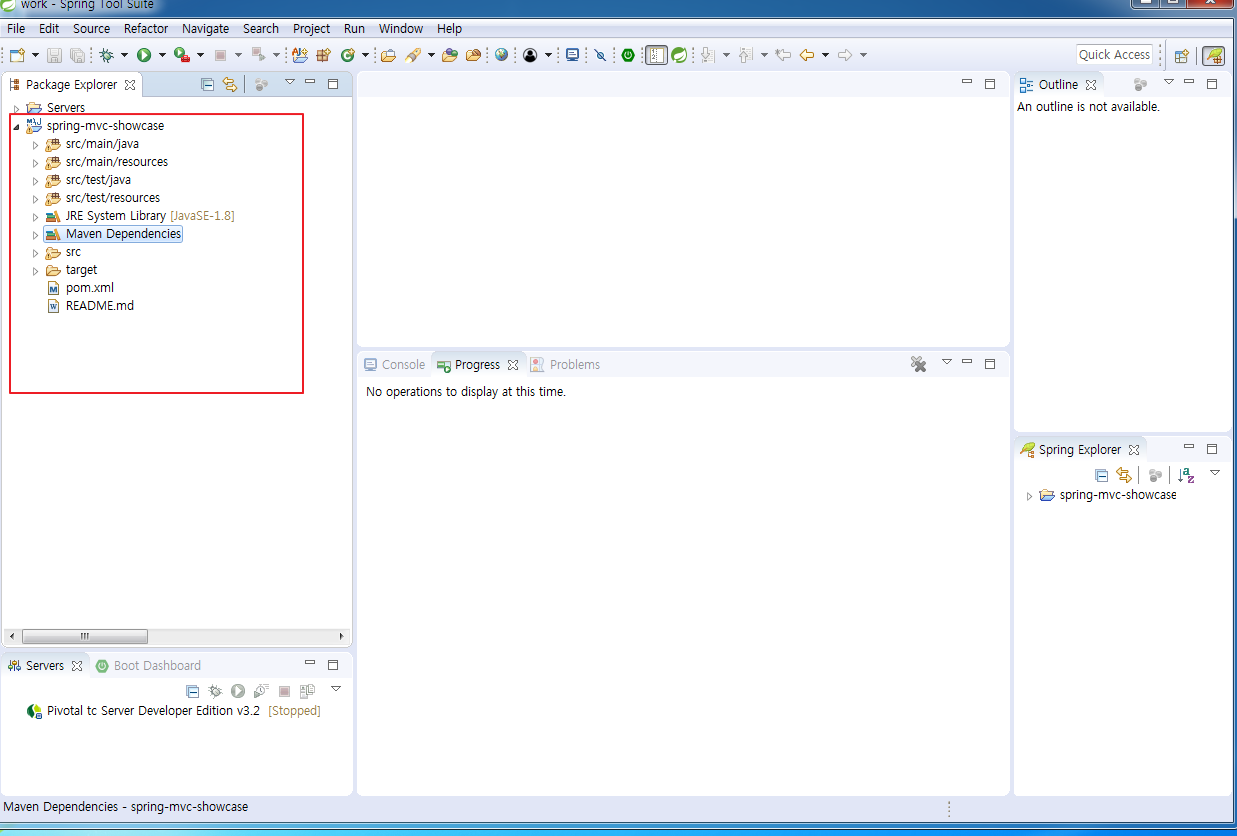The image size is (1237, 836).
Task: Click the green Spring leaf toolbar icon
Action: click(x=679, y=55)
